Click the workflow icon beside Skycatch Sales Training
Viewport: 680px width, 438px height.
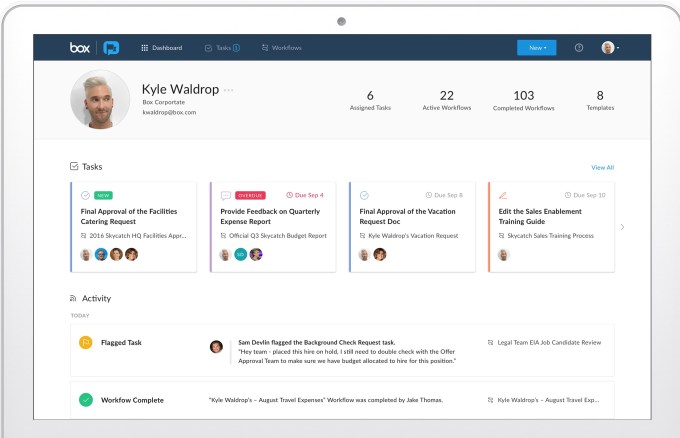(x=501, y=236)
